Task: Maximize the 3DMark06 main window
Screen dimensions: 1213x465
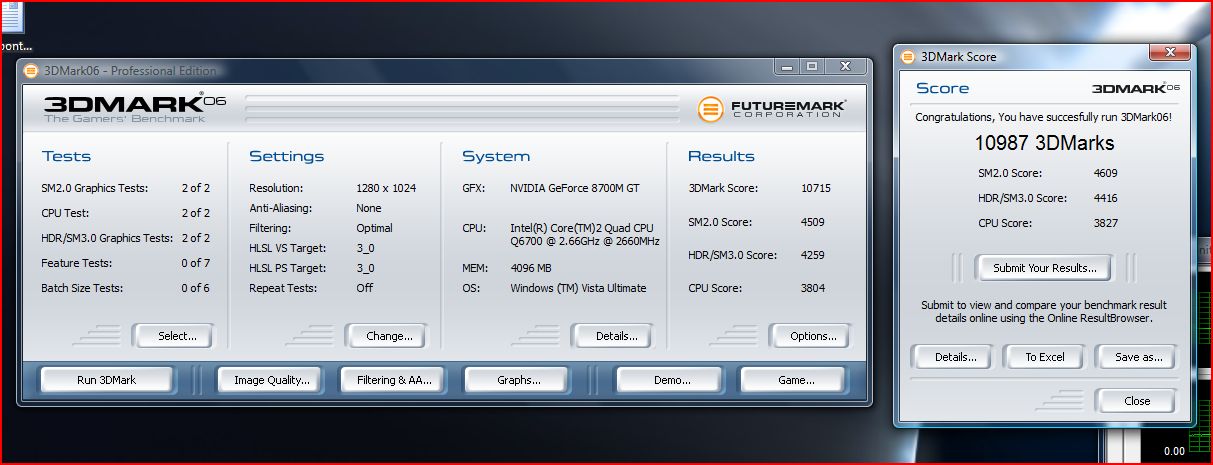Action: coord(812,67)
